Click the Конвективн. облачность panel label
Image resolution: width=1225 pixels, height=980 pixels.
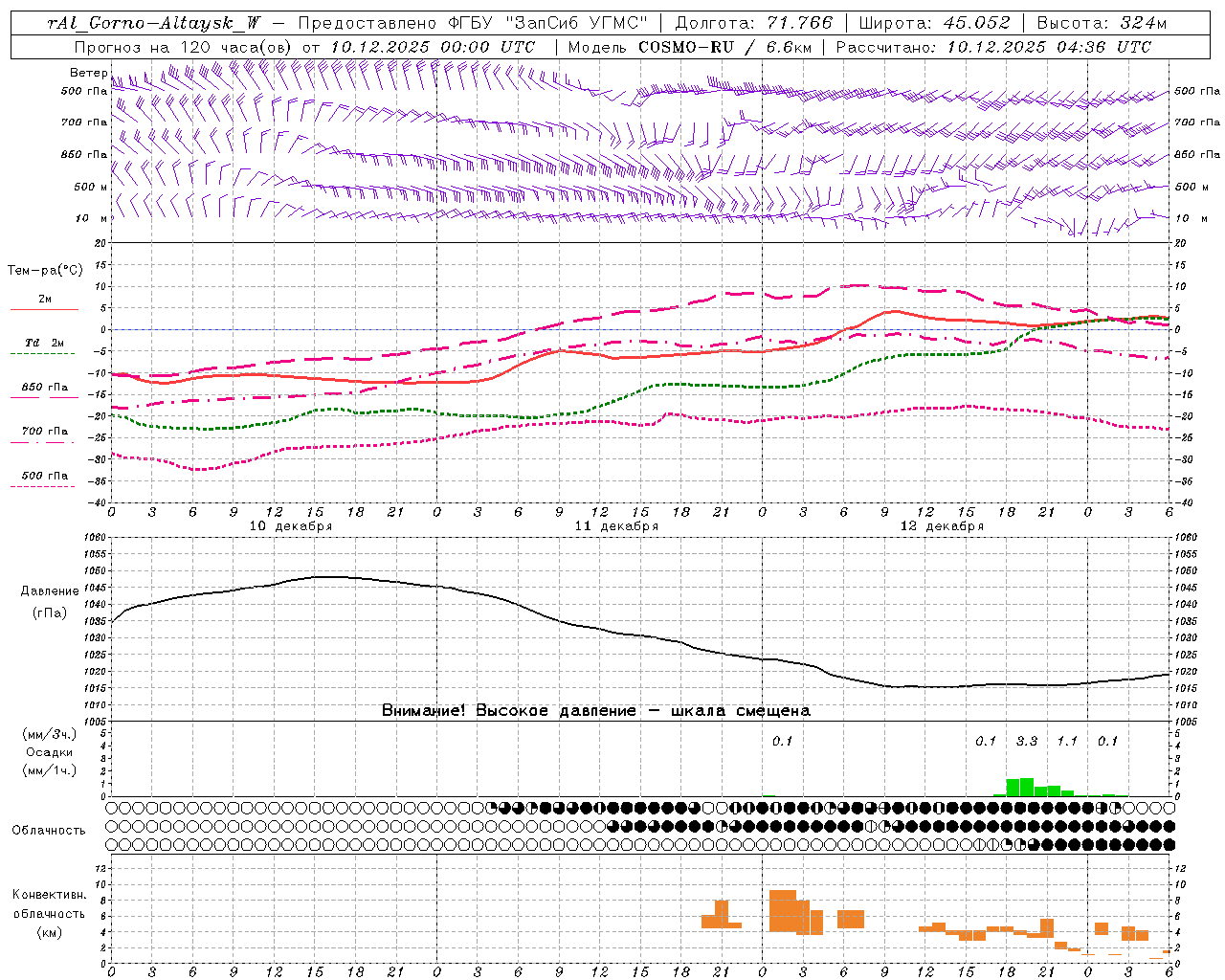[x=49, y=904]
